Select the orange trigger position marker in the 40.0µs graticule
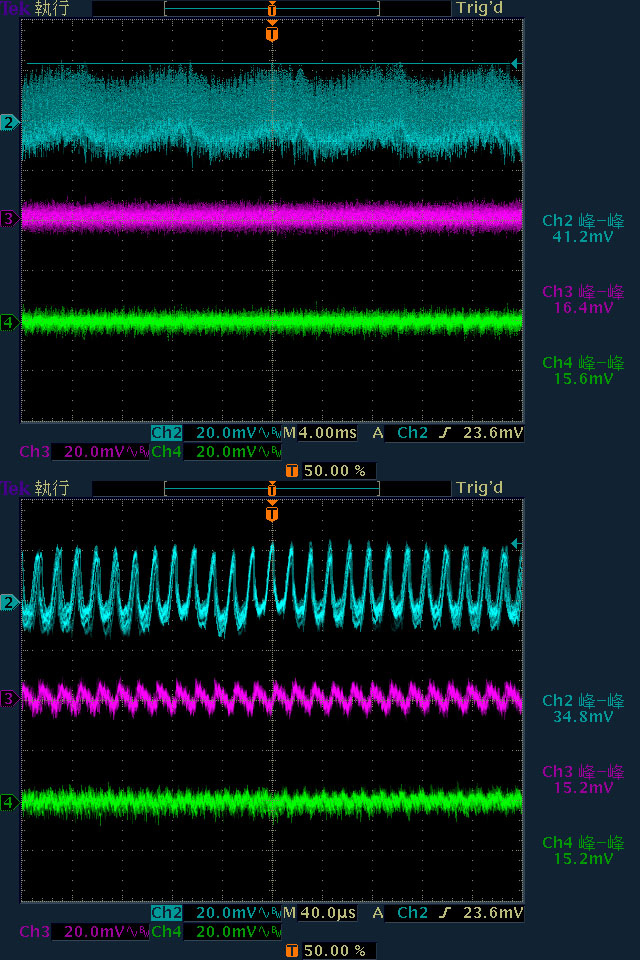 pos(272,512)
